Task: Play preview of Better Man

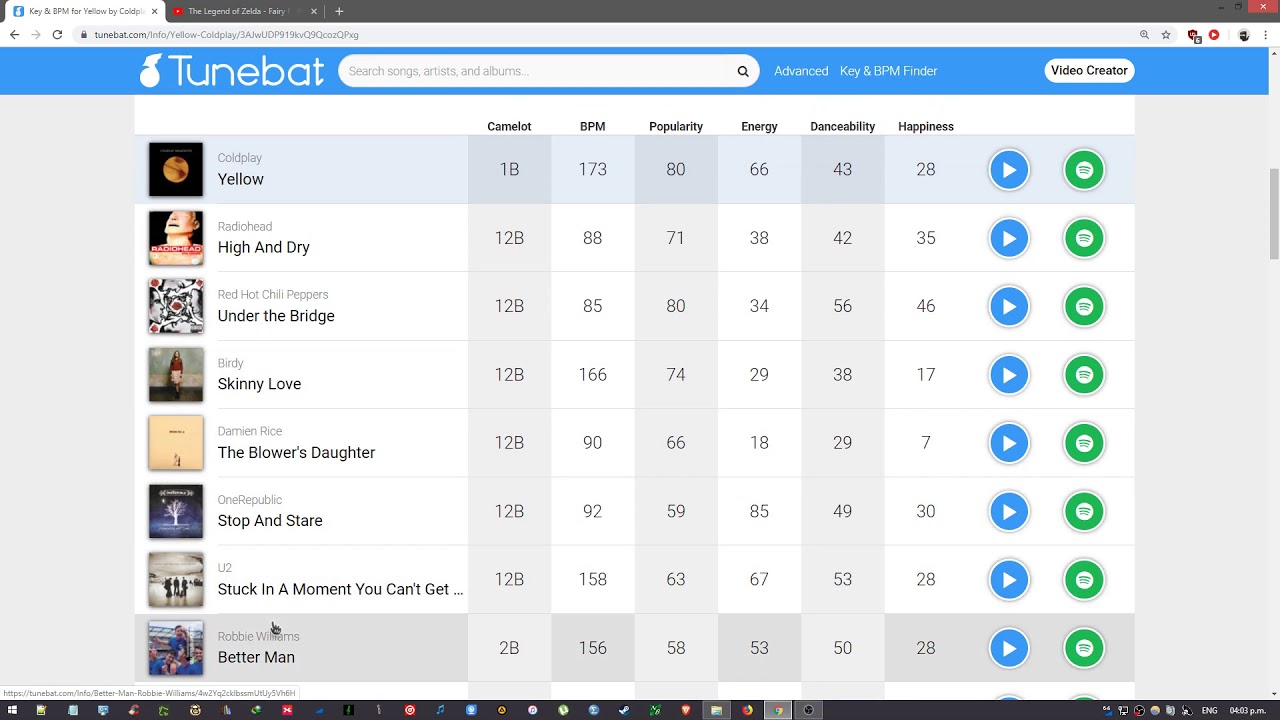Action: (1009, 648)
